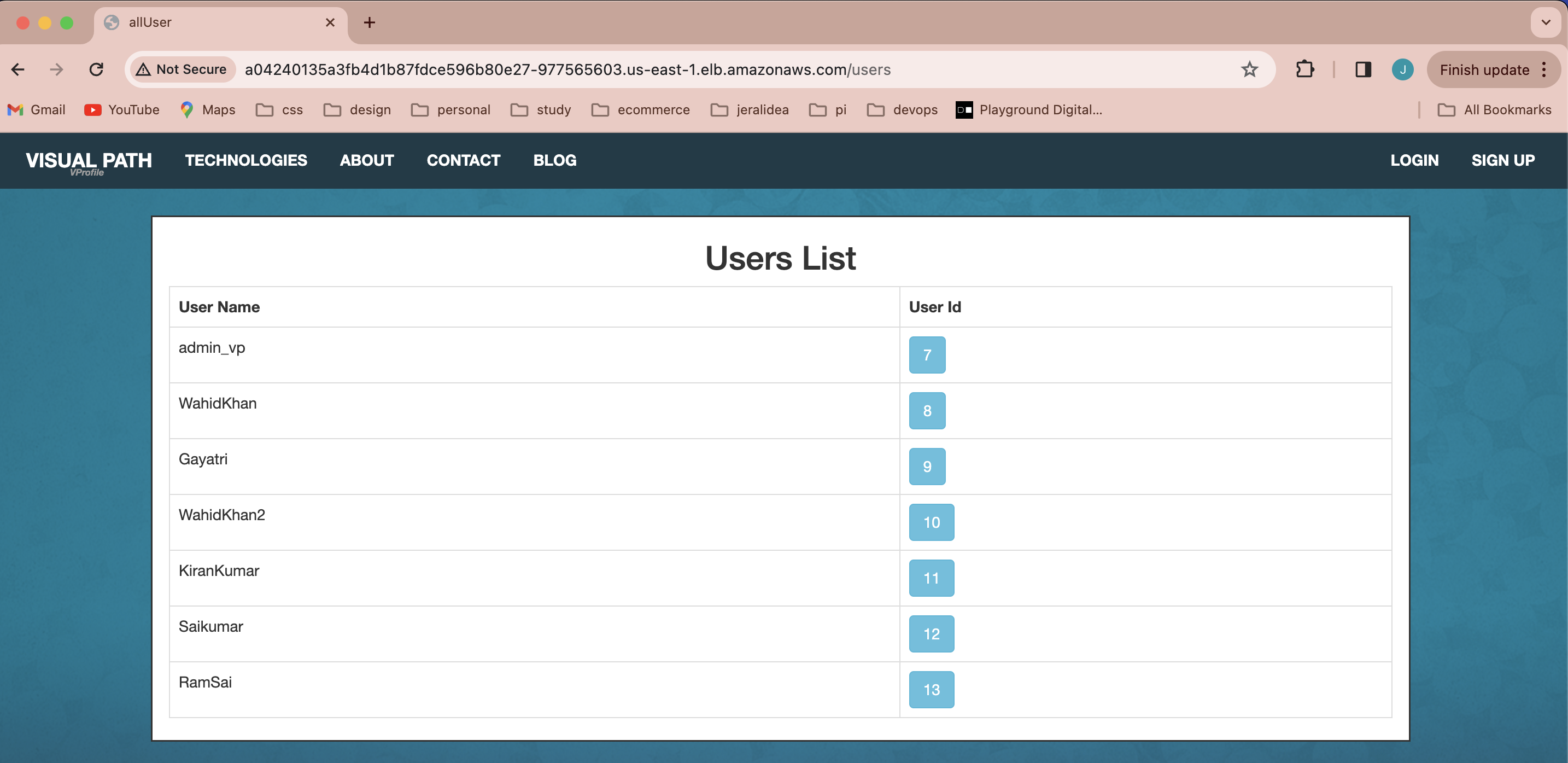Open the ABOUT menu item
Screen dimensions: 1568x763
(x=367, y=160)
